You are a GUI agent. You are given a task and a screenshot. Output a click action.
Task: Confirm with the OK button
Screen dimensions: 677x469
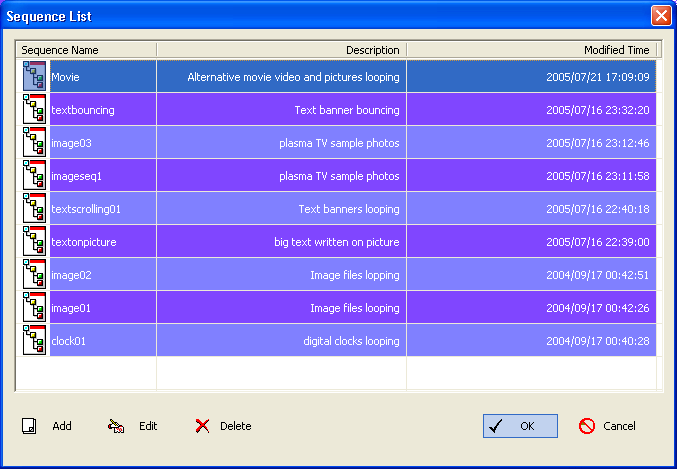click(x=520, y=426)
